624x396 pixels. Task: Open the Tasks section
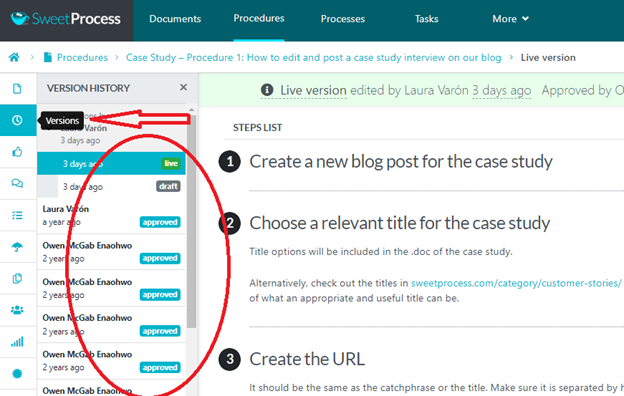pyautogui.click(x=426, y=19)
